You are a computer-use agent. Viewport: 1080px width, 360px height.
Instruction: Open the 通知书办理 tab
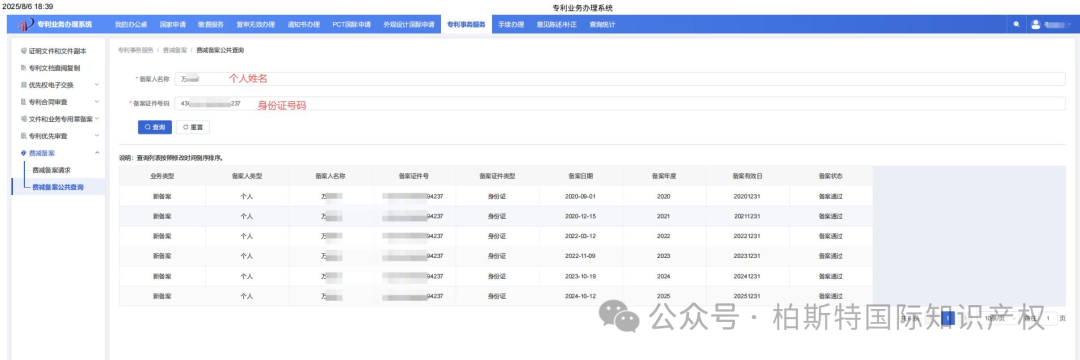click(x=304, y=25)
